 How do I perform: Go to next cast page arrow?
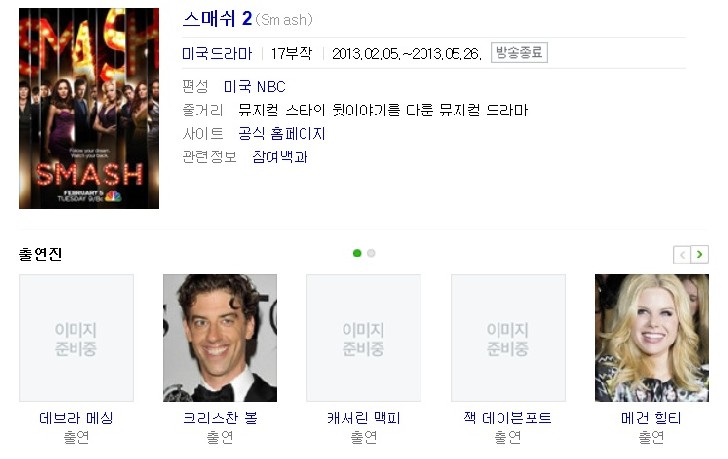[700, 254]
